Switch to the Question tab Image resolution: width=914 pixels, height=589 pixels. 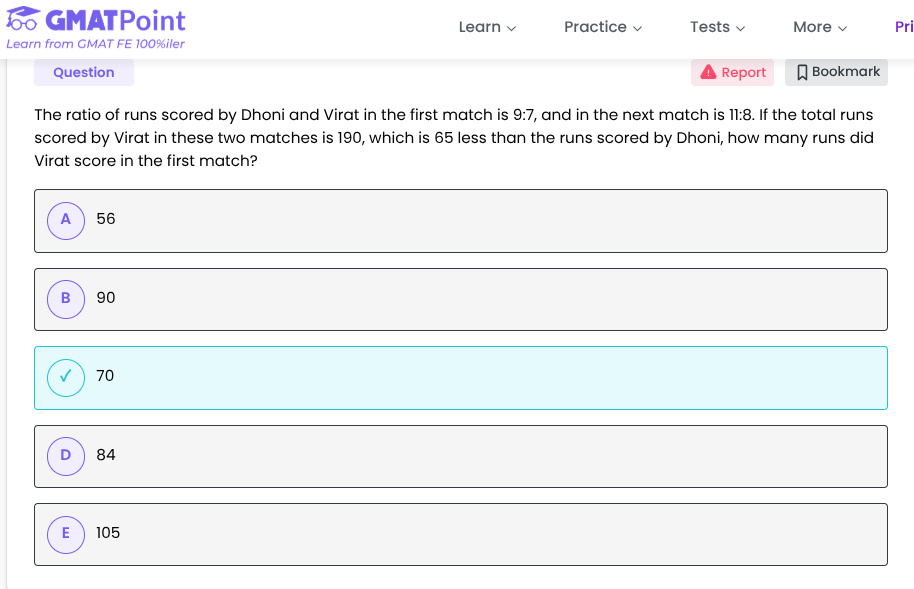click(84, 72)
